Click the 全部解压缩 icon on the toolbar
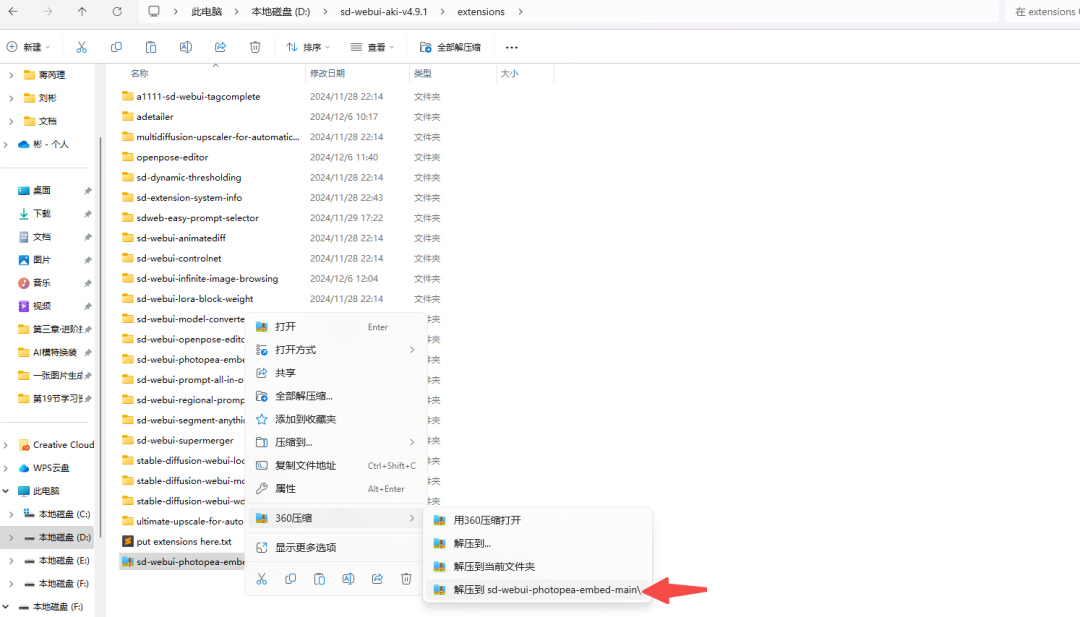This screenshot has width=1080, height=617. click(x=426, y=47)
